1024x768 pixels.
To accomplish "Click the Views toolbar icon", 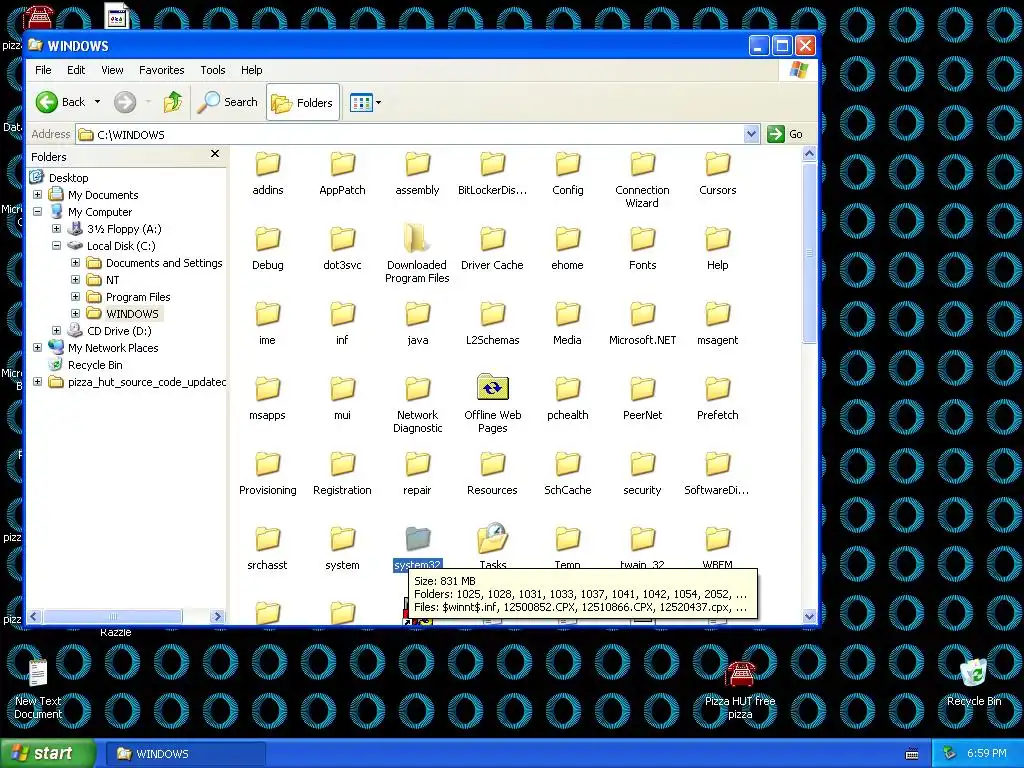I will pyautogui.click(x=360, y=103).
